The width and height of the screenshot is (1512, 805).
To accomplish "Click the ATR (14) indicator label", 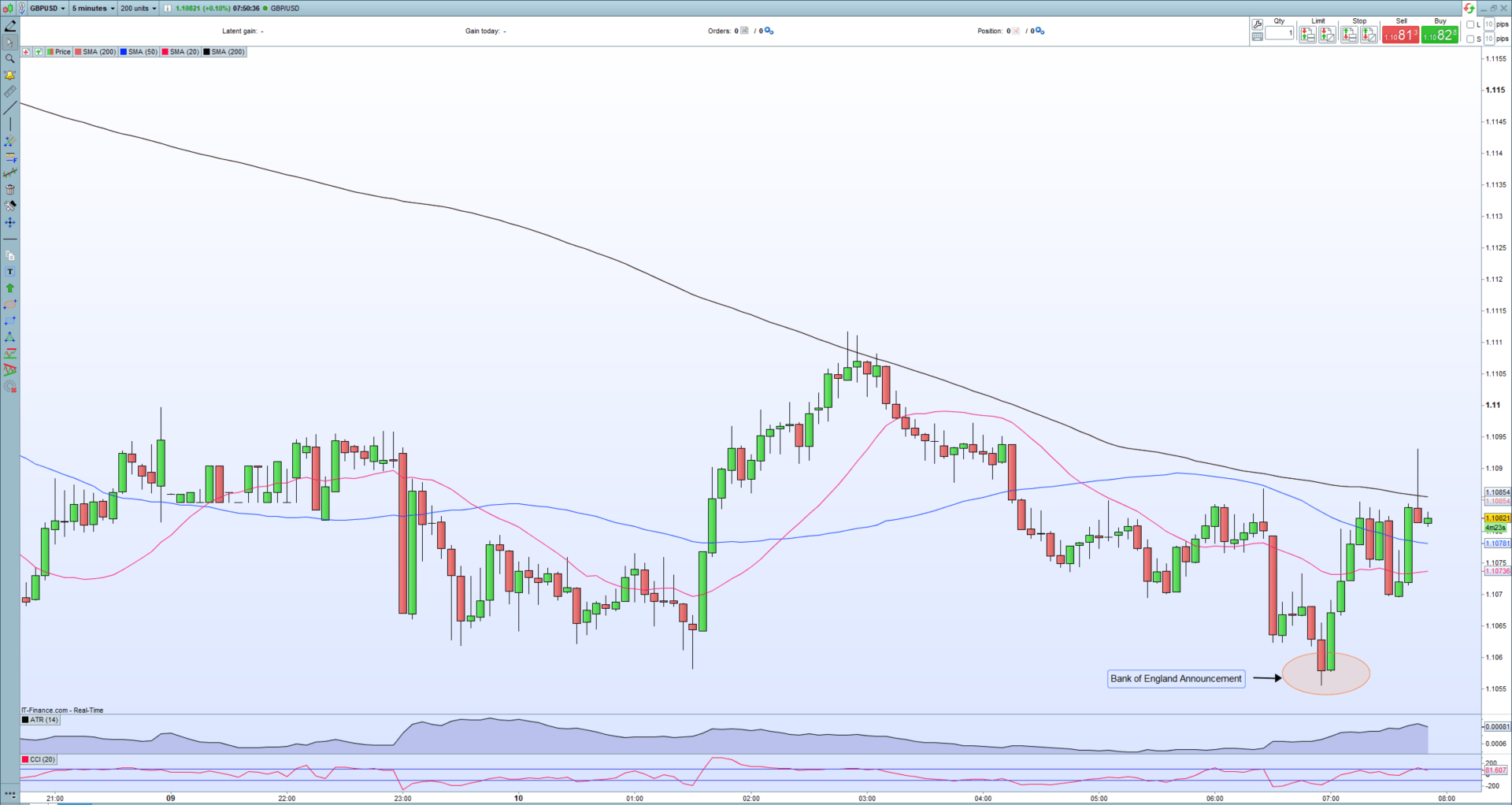I will (40, 720).
